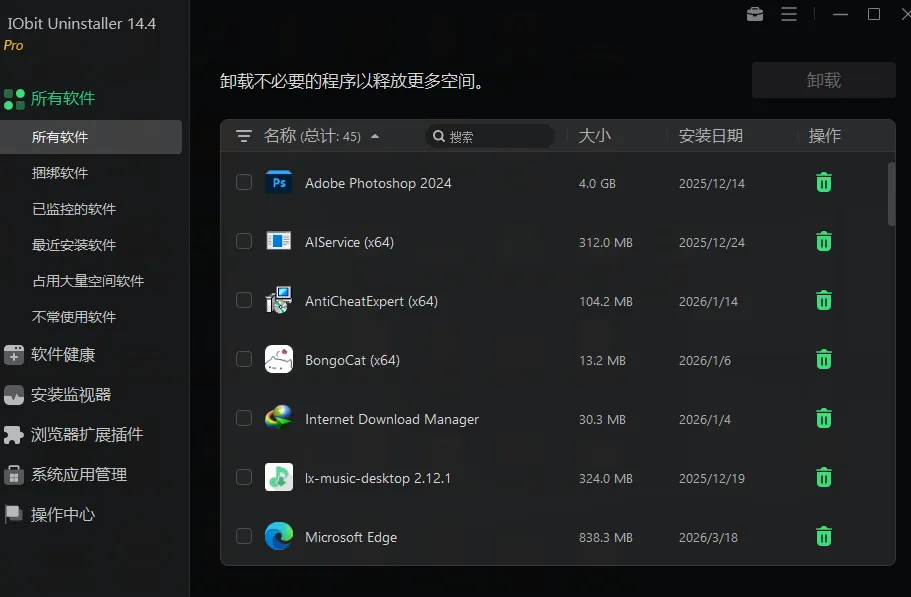Check the Adobe Photoshop 2024 checkbox
The height and width of the screenshot is (597, 911).
pyautogui.click(x=244, y=182)
